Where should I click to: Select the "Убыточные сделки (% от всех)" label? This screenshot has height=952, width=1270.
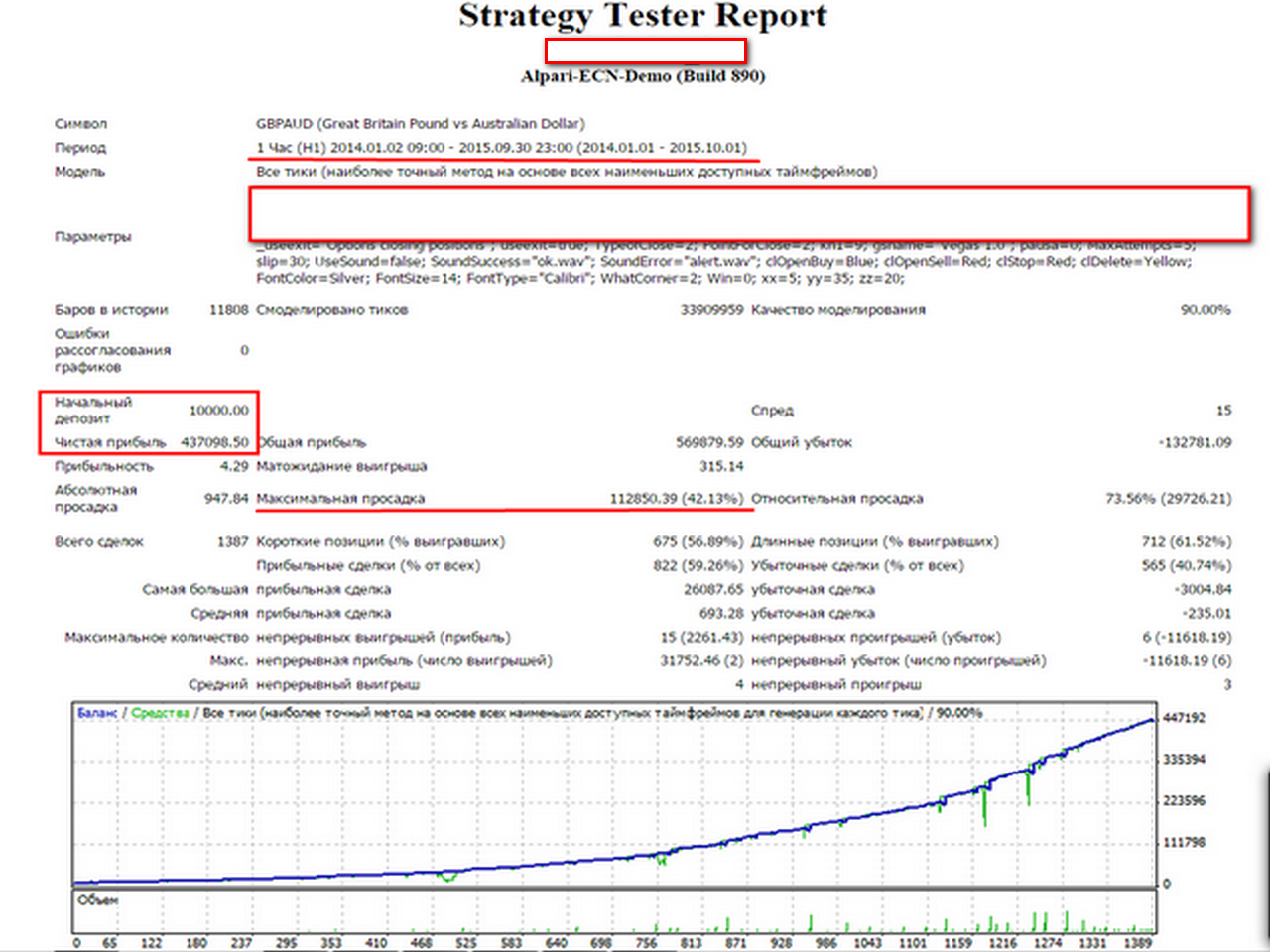[857, 566]
